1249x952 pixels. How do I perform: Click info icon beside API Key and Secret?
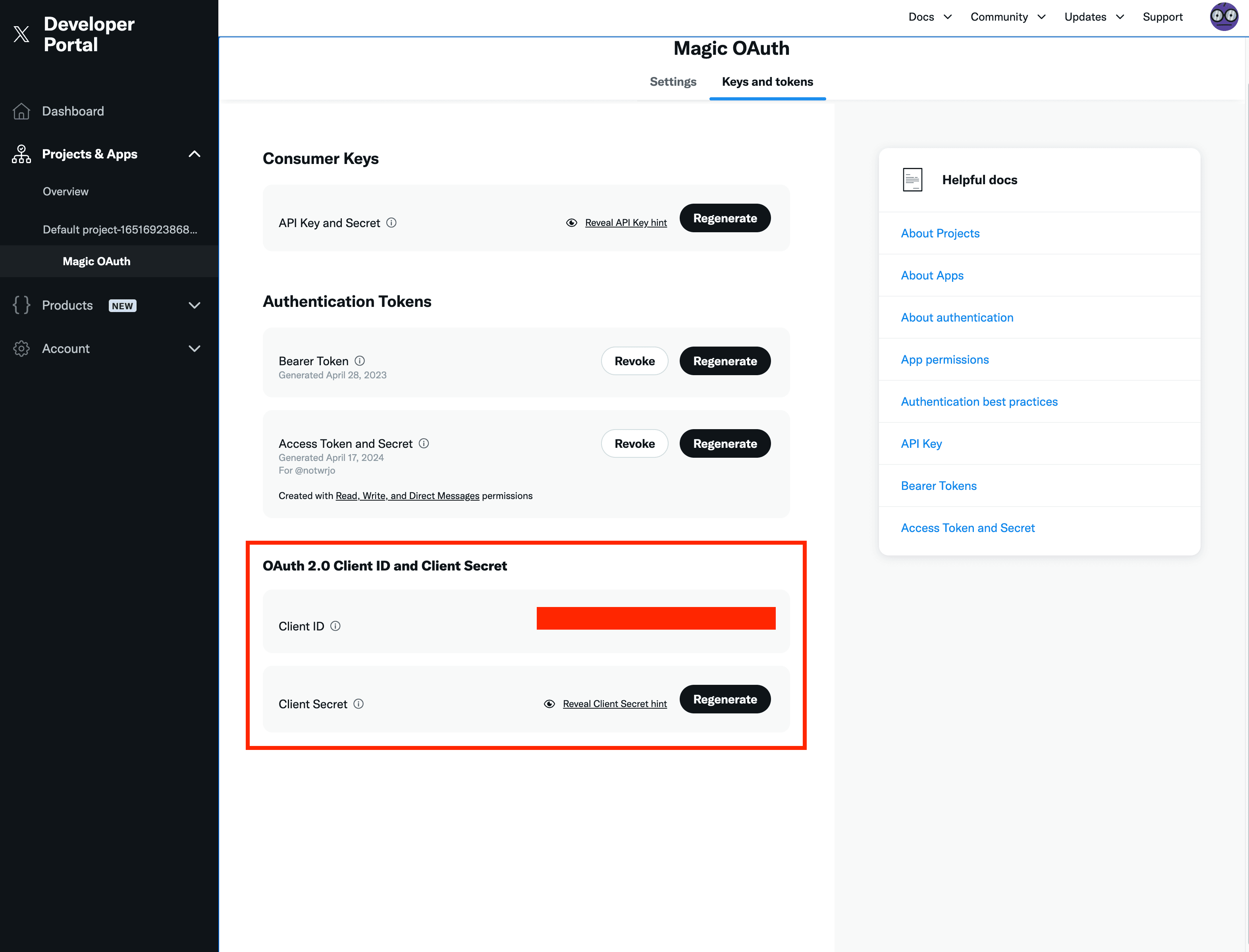coord(391,223)
